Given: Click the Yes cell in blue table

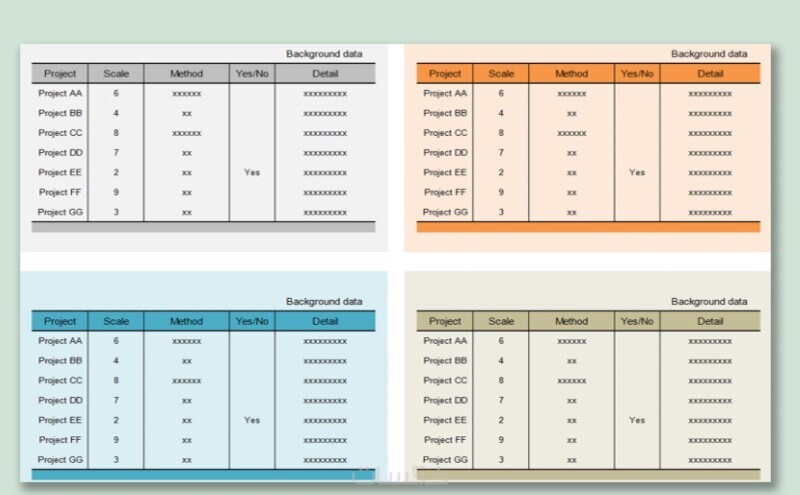Looking at the screenshot, I should (x=252, y=420).
